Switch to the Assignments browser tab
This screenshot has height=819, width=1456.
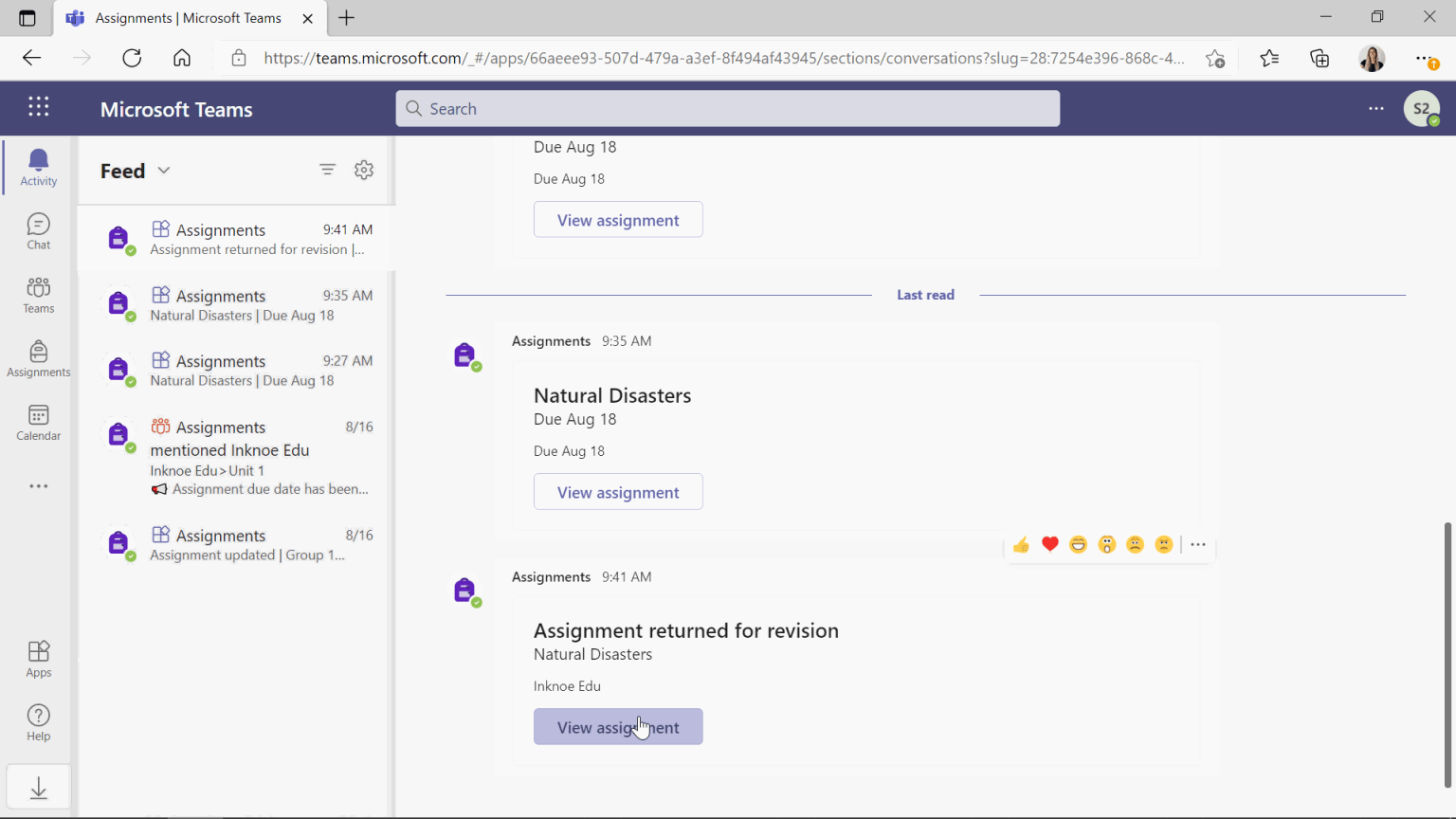tap(186, 17)
